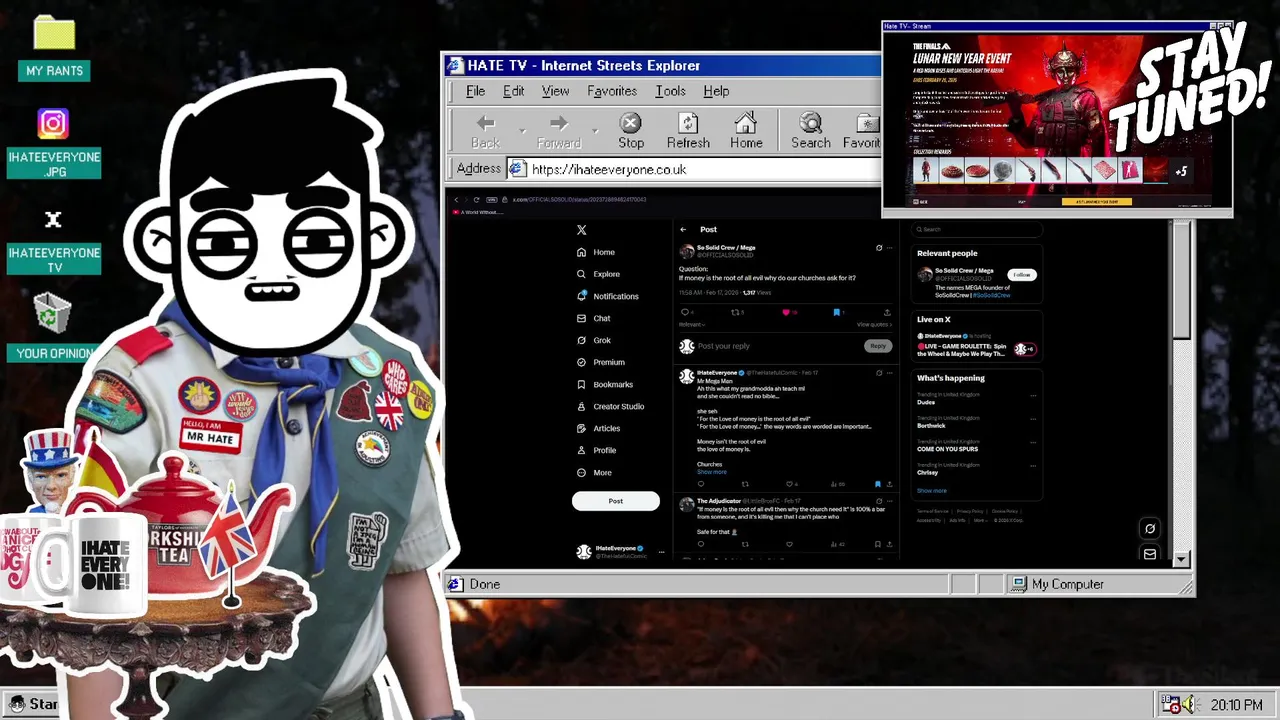Toggle bookmark on So Solid Crew post
The width and height of the screenshot is (1280, 720).
836,312
